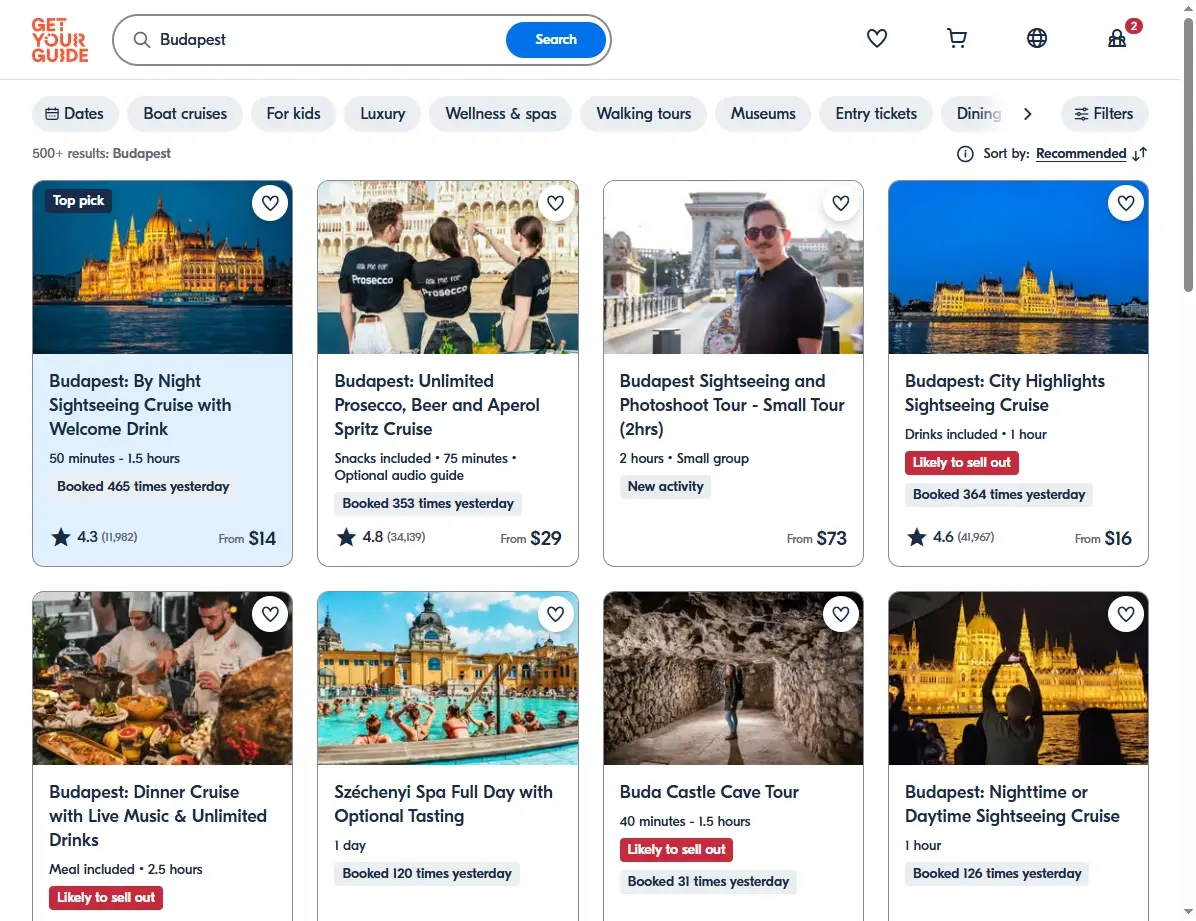Open Budapest Sightseeing and Photoshoot Tour title
This screenshot has width=1196, height=921.
click(x=732, y=405)
